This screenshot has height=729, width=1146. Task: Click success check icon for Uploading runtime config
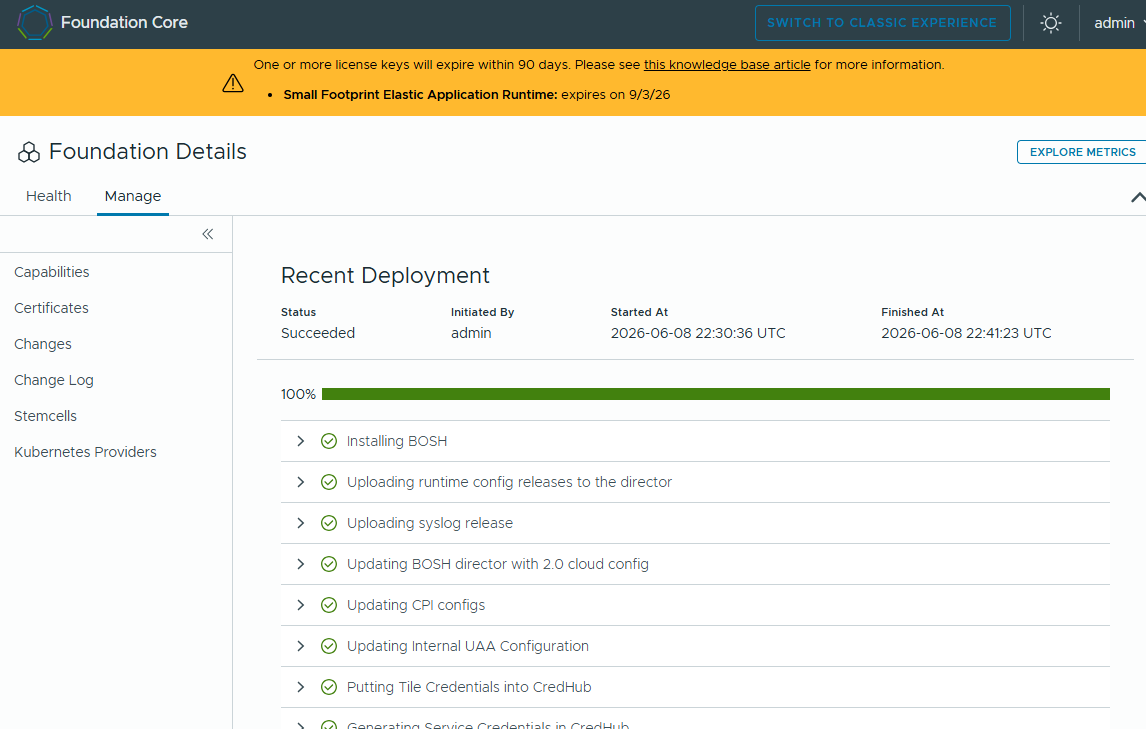(329, 482)
